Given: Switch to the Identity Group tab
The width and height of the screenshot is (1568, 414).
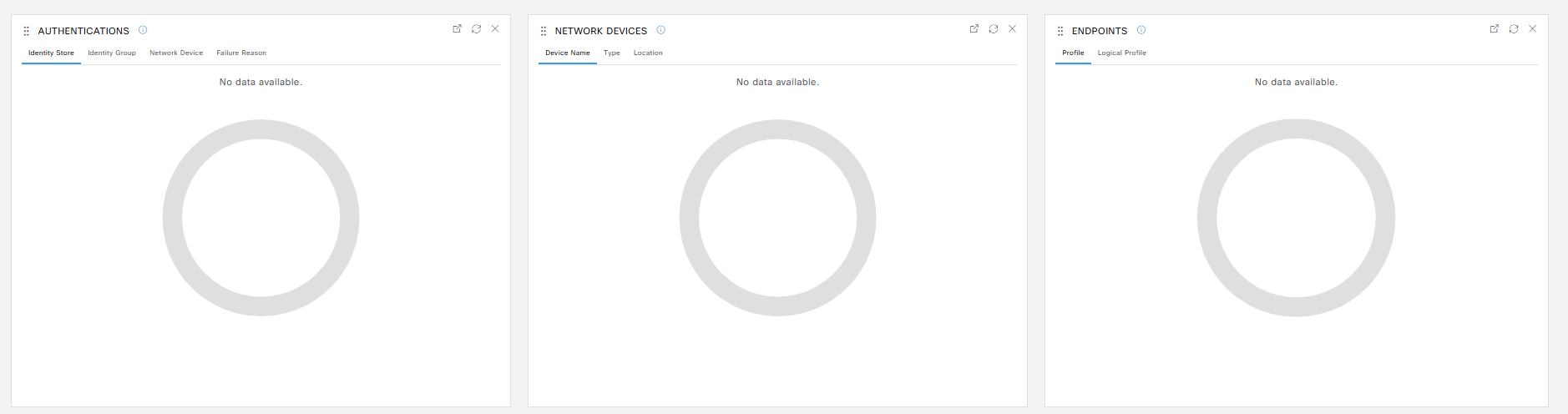Looking at the screenshot, I should [112, 53].
